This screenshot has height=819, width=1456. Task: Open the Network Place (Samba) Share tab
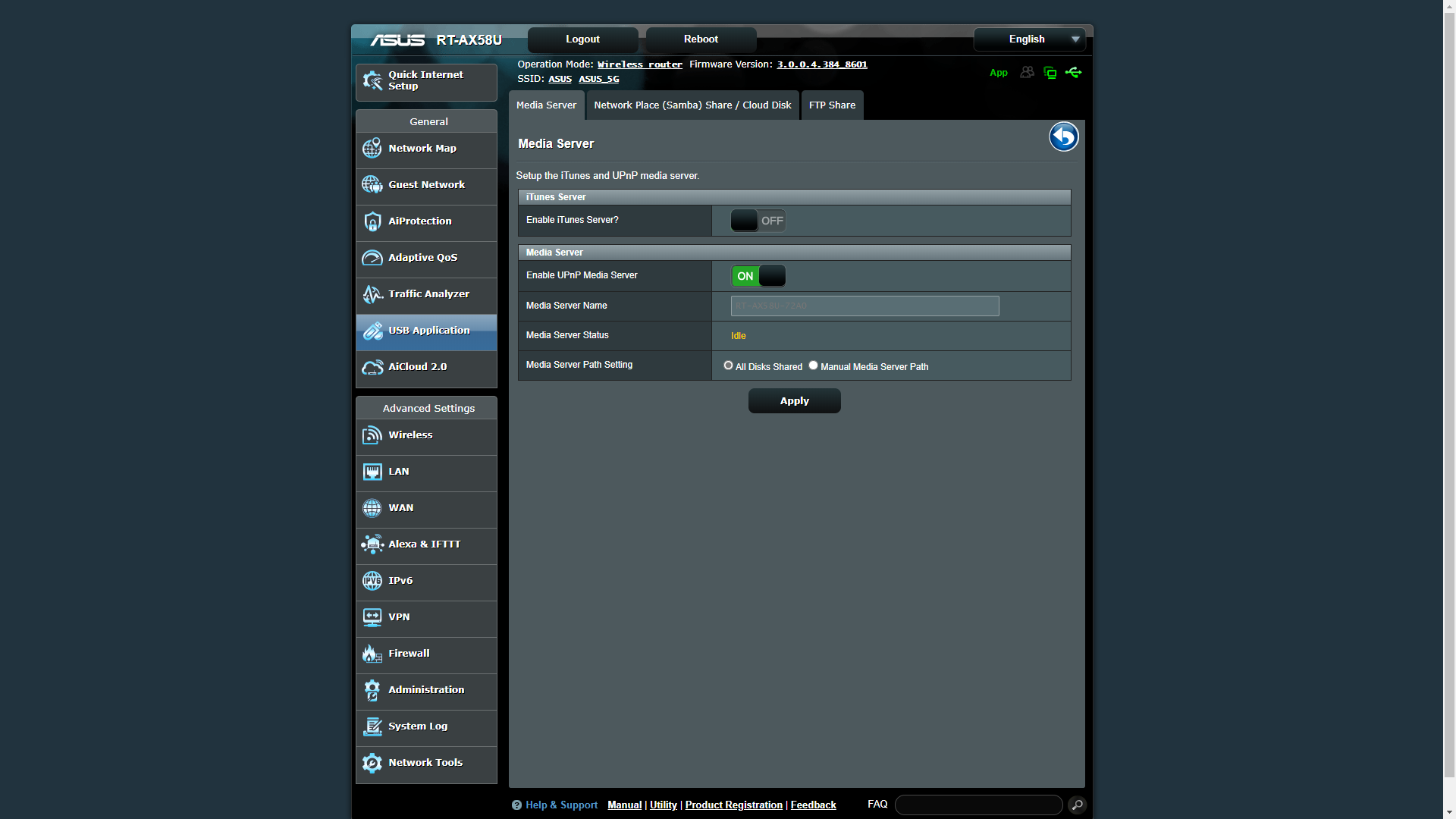pyautogui.click(x=692, y=105)
